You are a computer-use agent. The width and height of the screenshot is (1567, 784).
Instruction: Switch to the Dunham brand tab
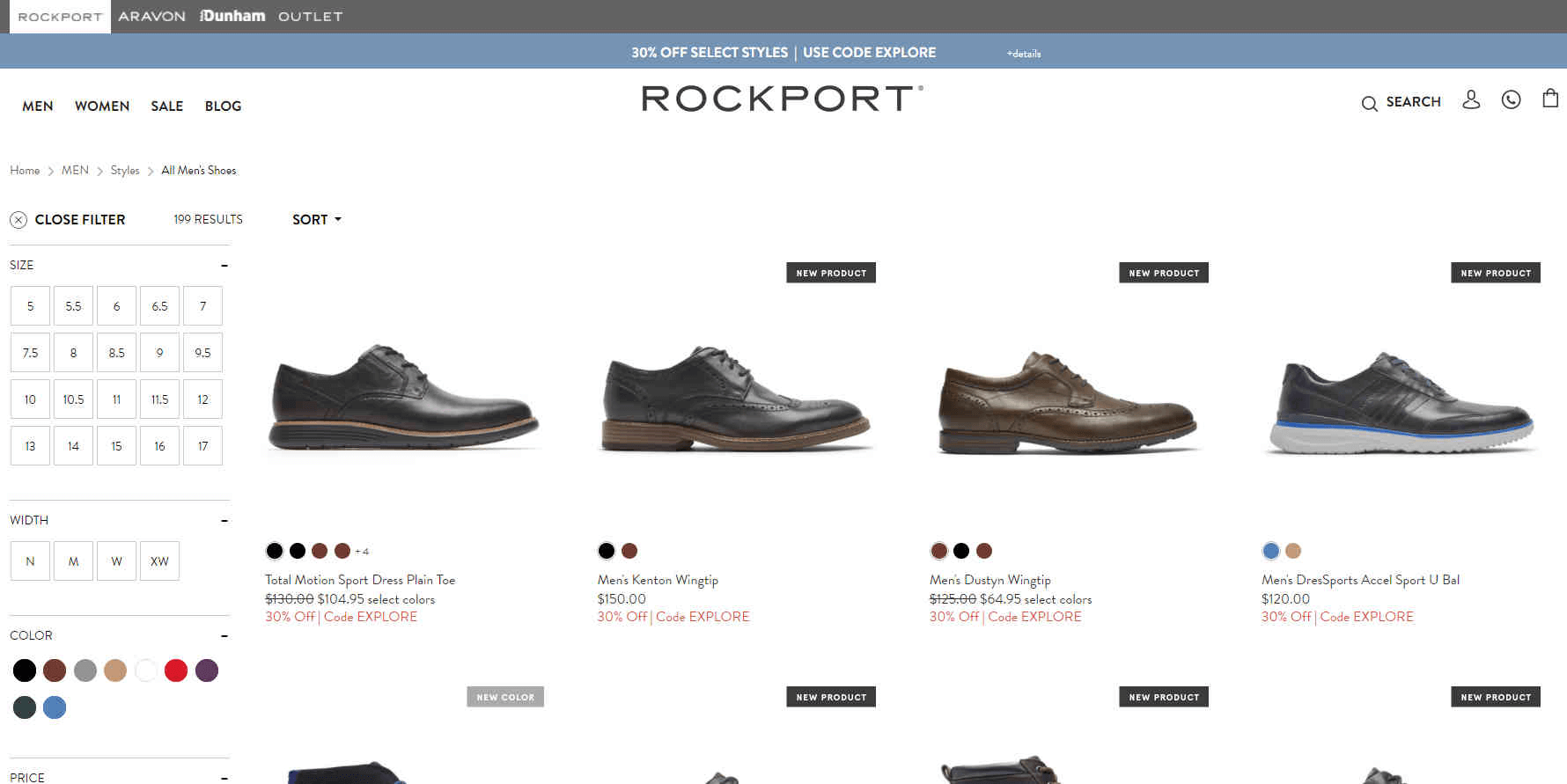232,16
